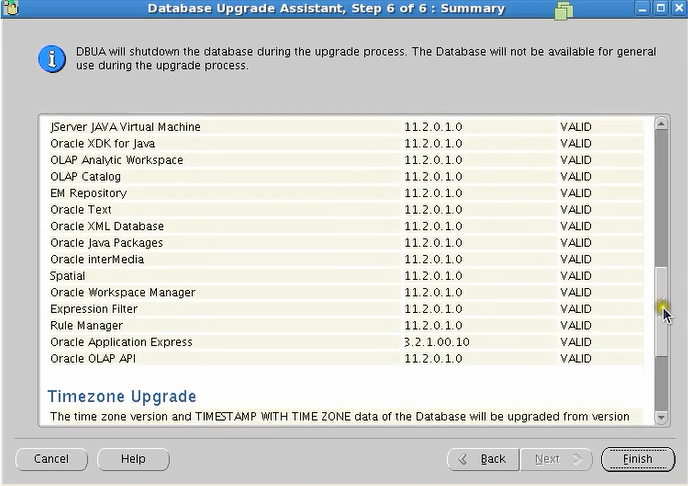Viewport: 688px width, 486px height.
Task: Select Oracle Application Express component
Action: 346,342
